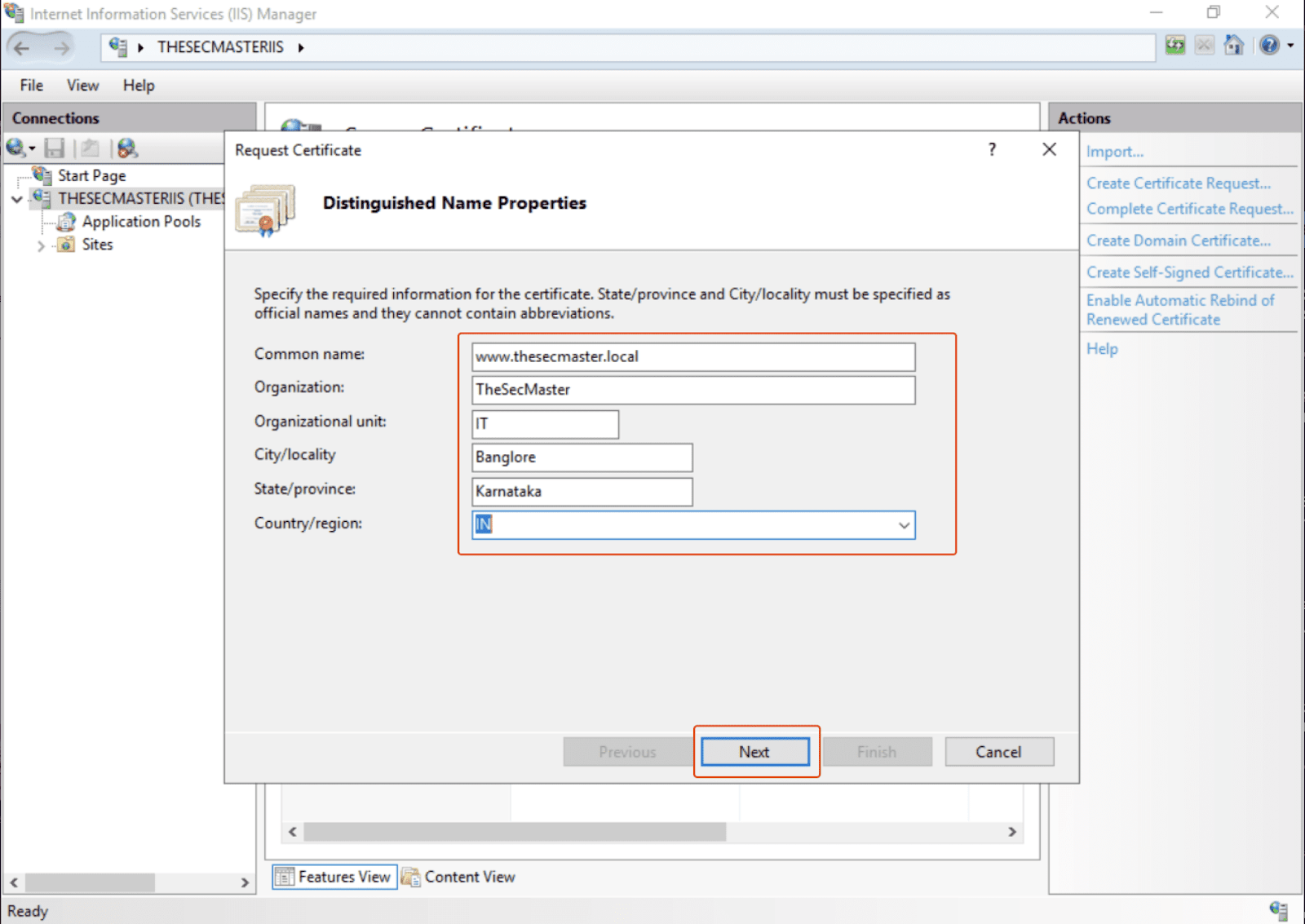Viewport: 1305px width, 924px height.
Task: Click the Application Pools icon
Action: tap(67, 222)
